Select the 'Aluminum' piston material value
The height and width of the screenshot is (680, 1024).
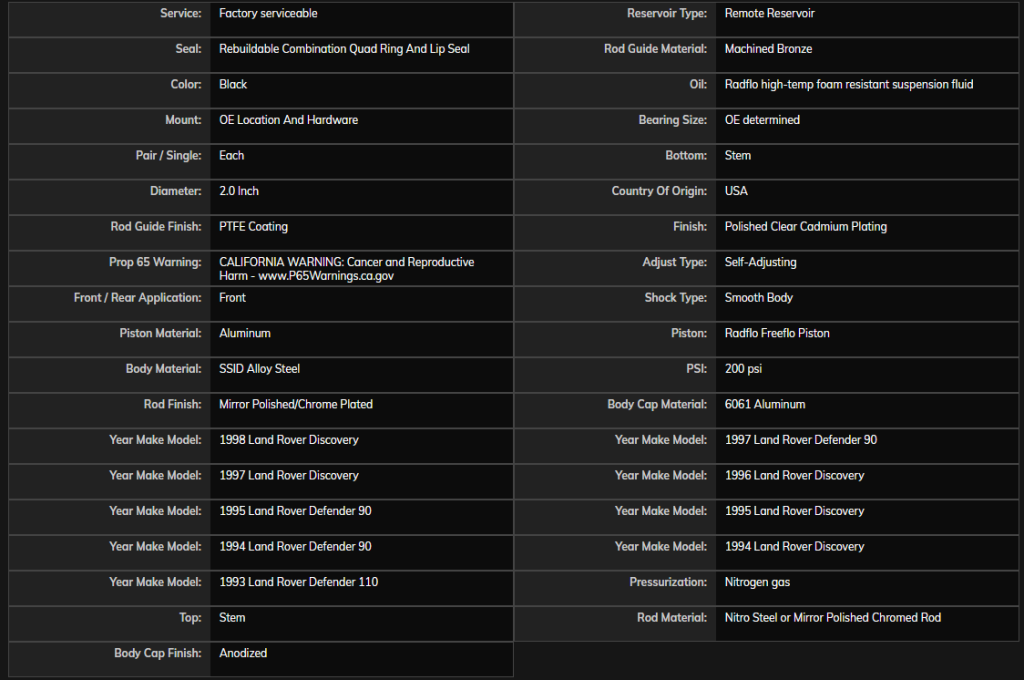244,332
